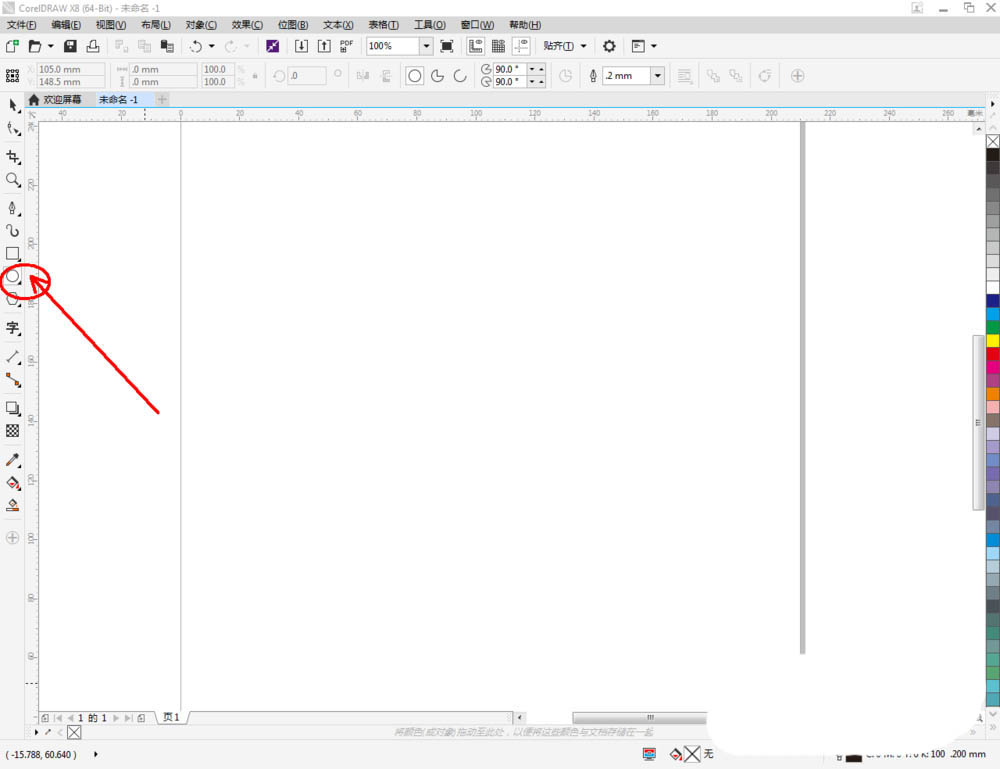The height and width of the screenshot is (769, 1000).
Task: Select the Color Eyedropper tool
Action: tap(13, 460)
